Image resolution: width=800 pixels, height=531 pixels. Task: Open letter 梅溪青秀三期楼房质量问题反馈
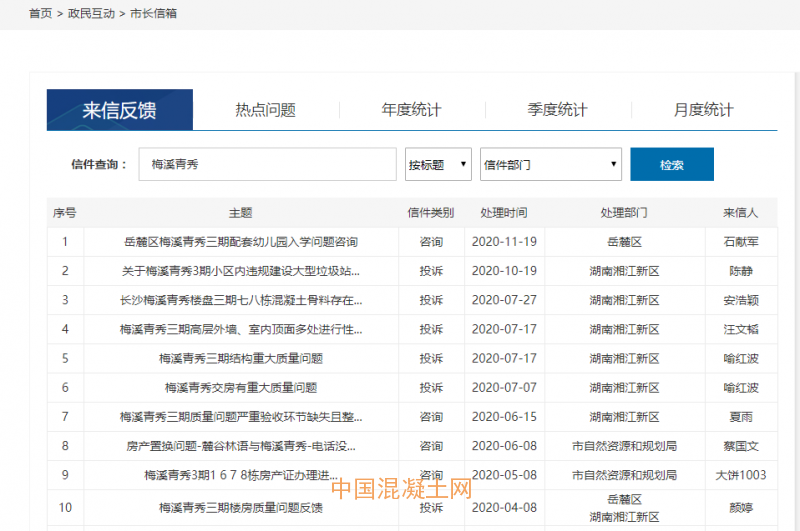pyautogui.click(x=240, y=508)
